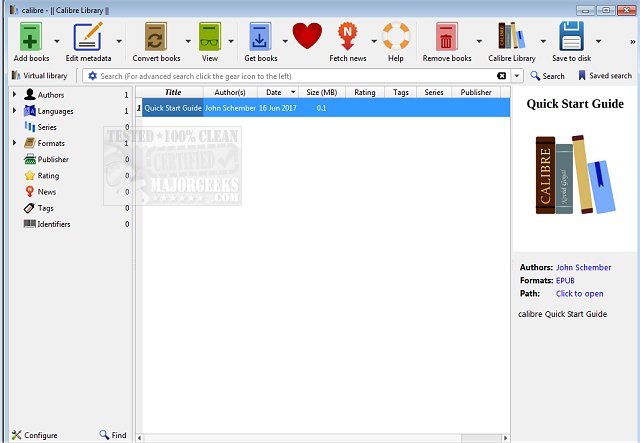Click the Add books icon
Viewport: 640px width, 443px height.
pyautogui.click(x=32, y=38)
